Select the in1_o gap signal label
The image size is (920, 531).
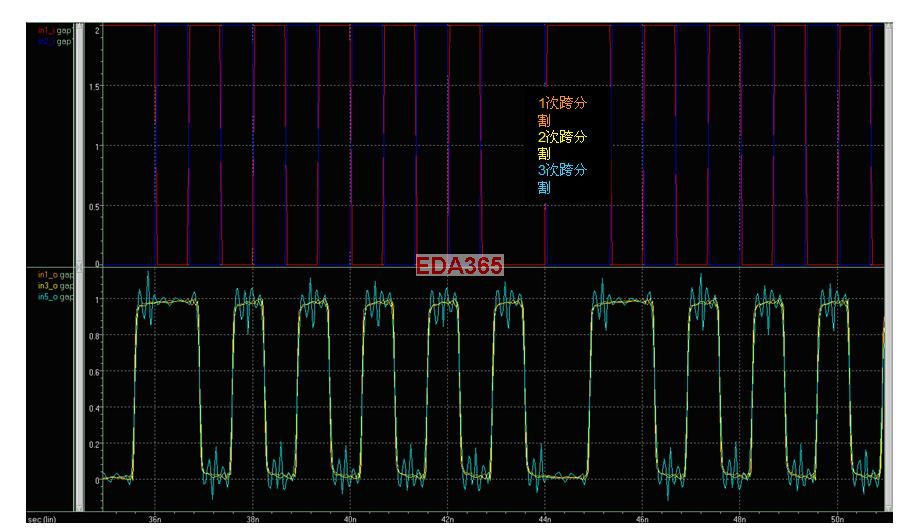[56, 275]
